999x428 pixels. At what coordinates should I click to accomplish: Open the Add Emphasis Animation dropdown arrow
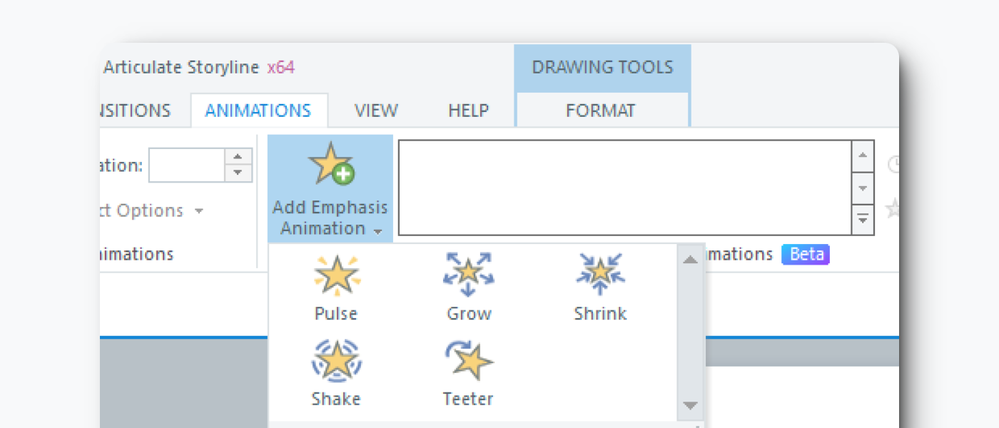[x=378, y=231]
